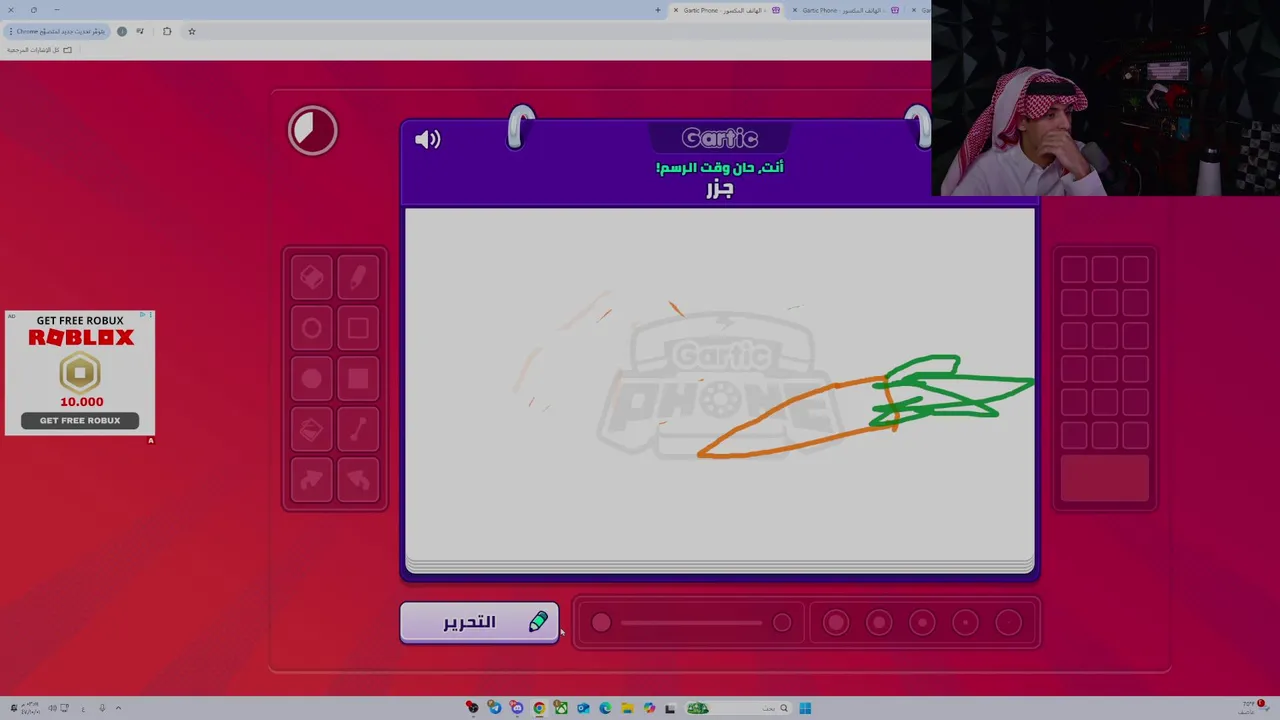Click the Chrome update chip
Screen dimensions: 1280x720
point(57,31)
